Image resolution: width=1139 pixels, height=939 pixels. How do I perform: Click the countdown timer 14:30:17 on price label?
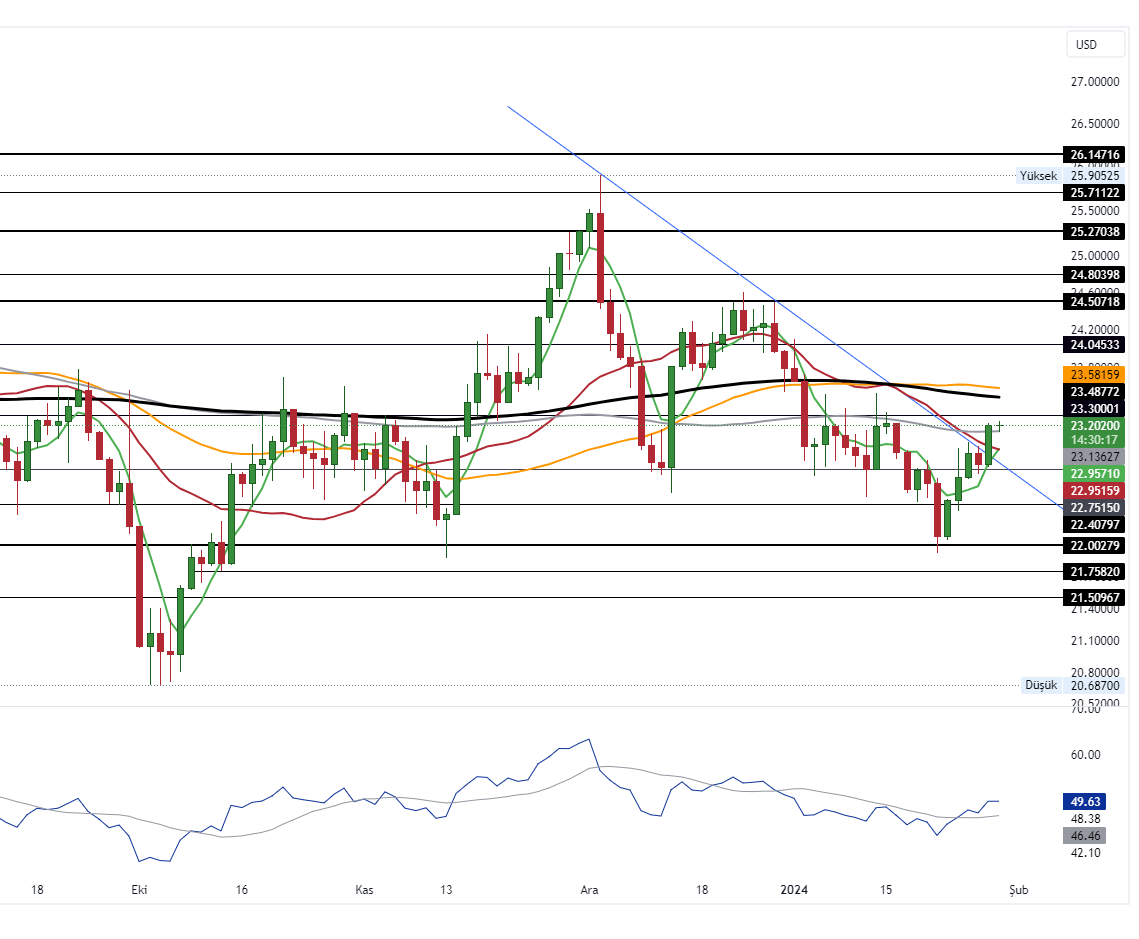click(x=1095, y=439)
